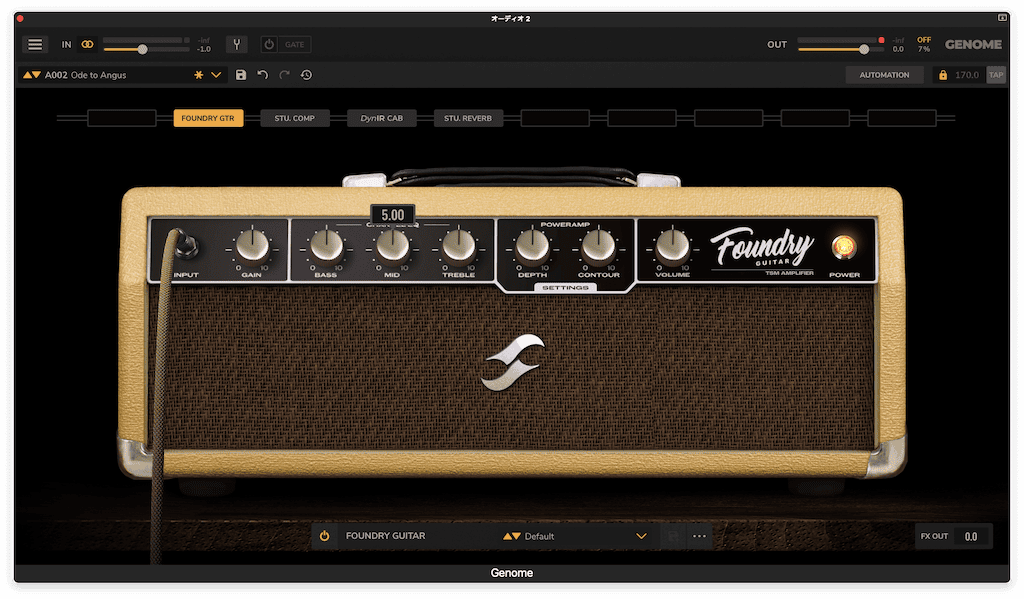Click the GATE label button
Screen dimensions: 1024x599
(295, 44)
